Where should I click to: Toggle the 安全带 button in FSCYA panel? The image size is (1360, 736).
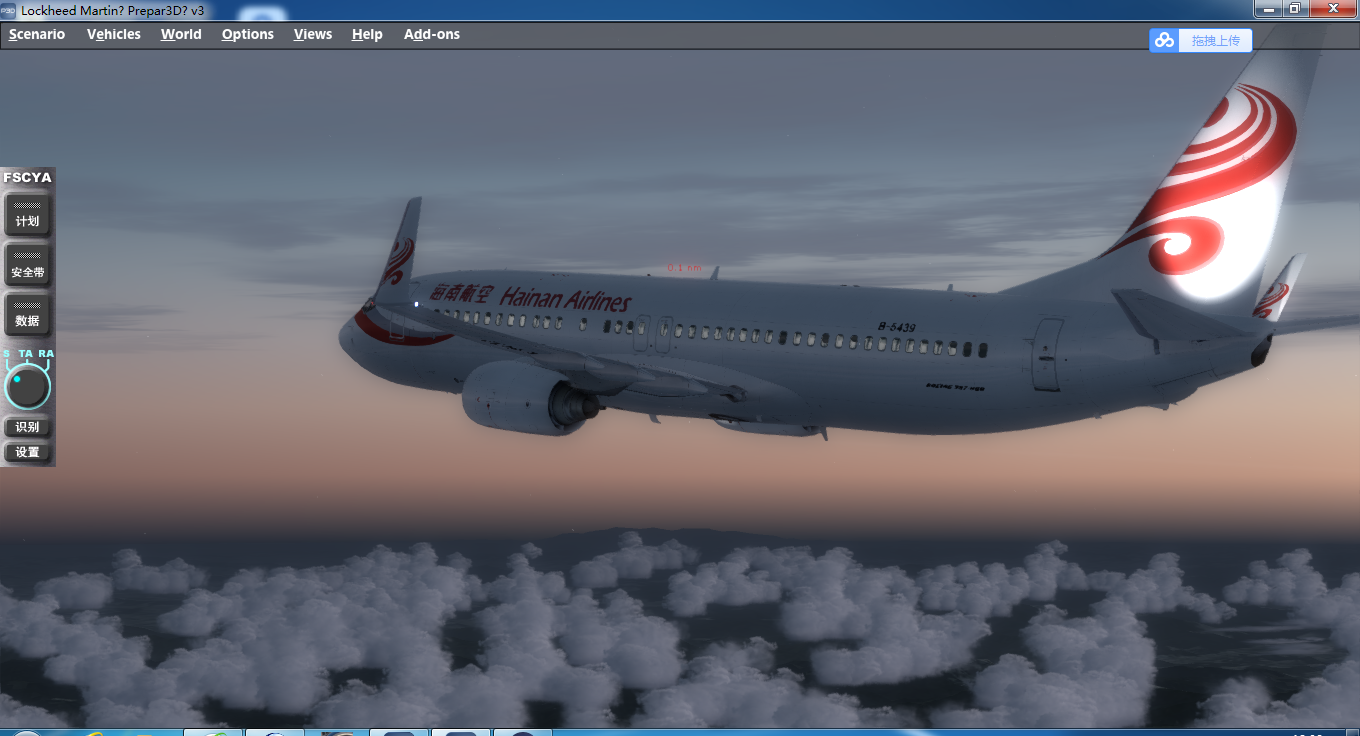27,264
